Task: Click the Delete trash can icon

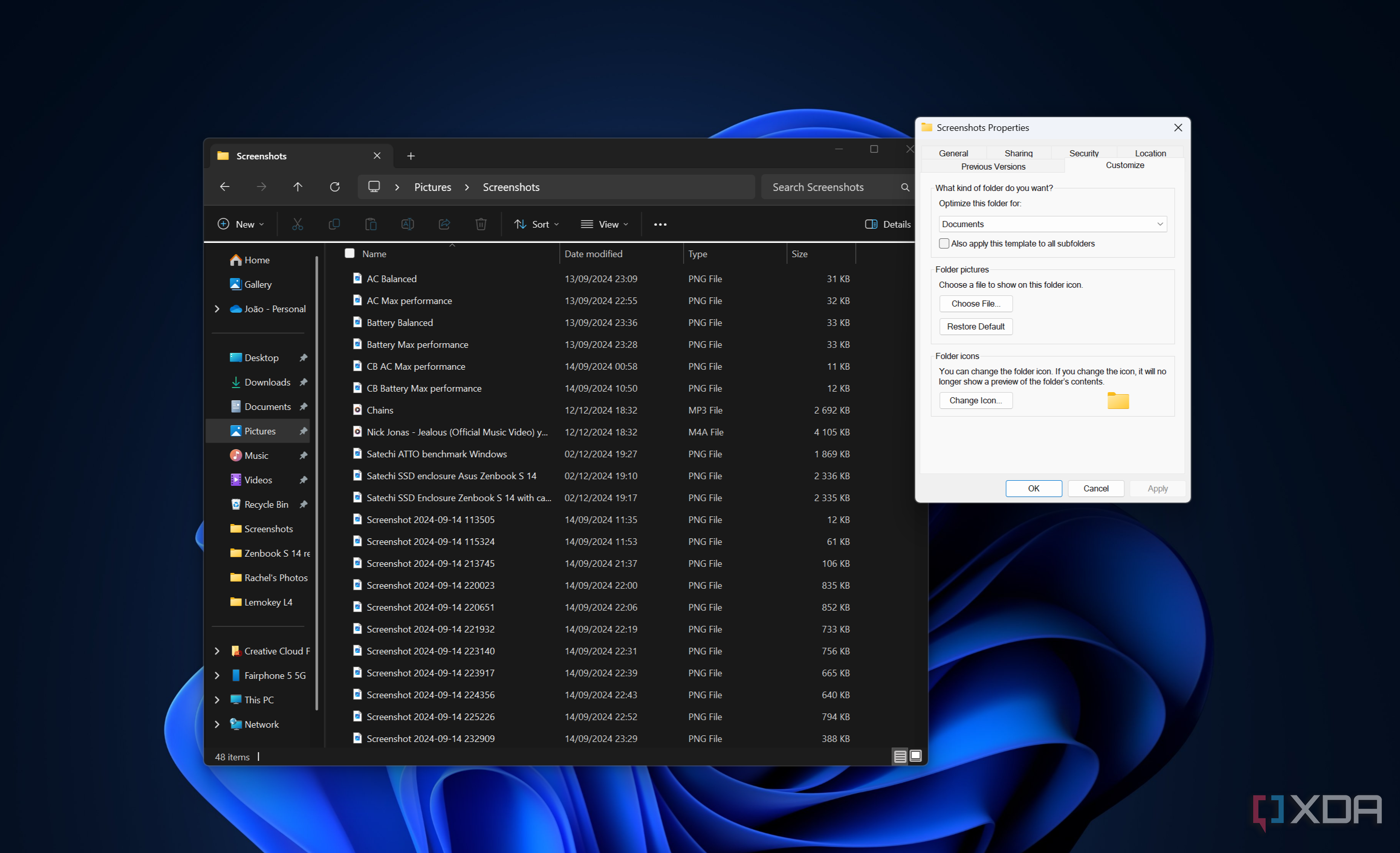Action: point(481,224)
